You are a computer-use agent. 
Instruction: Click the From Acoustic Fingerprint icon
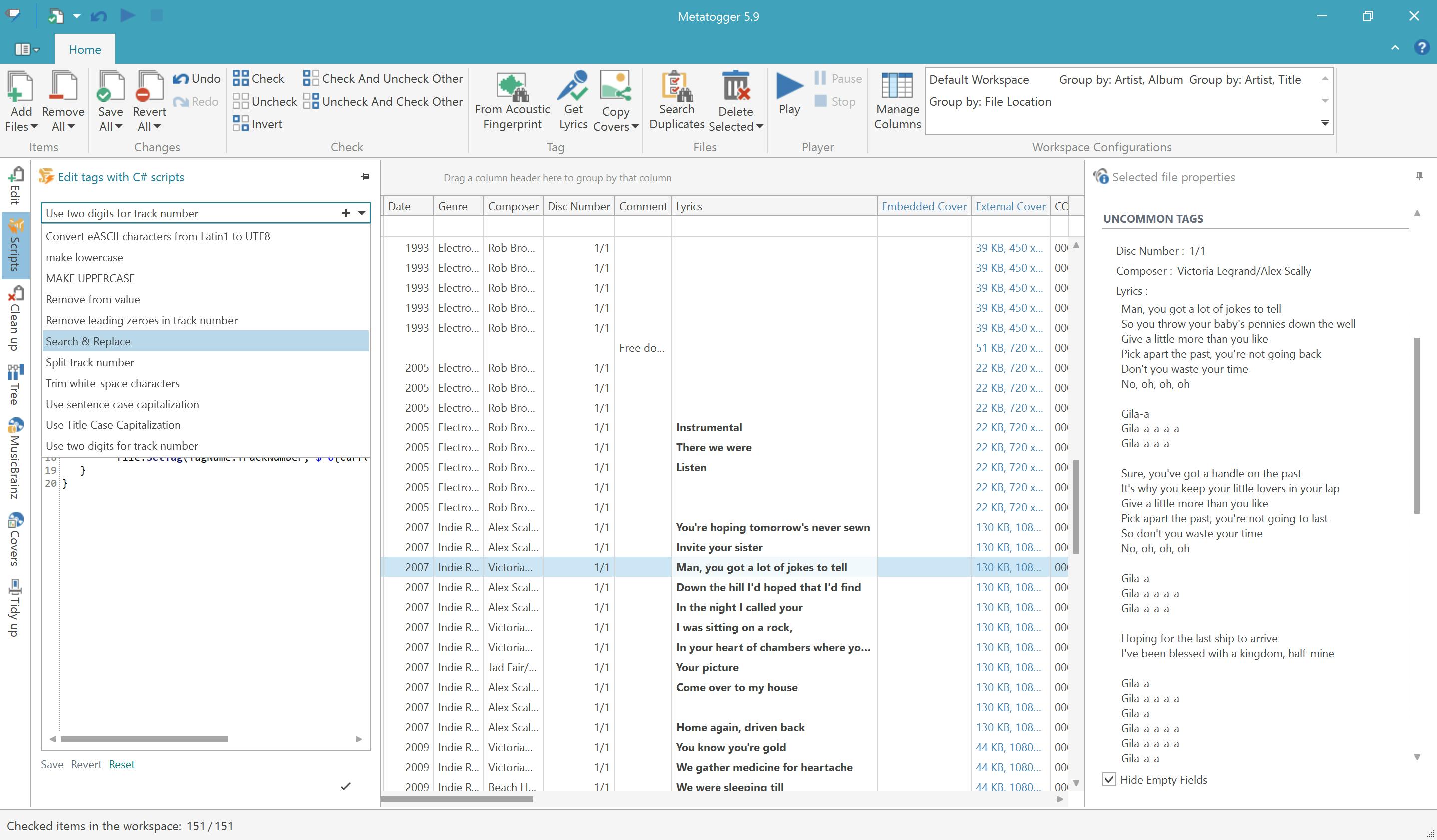click(x=512, y=87)
